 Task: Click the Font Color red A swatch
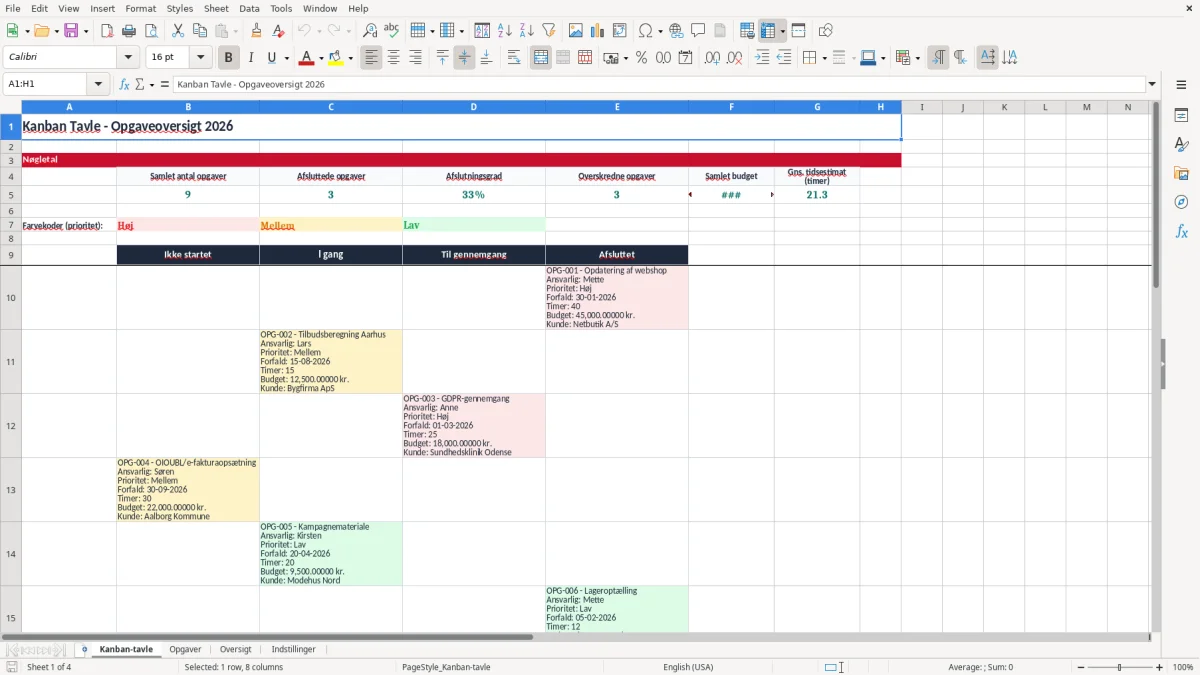(x=306, y=58)
